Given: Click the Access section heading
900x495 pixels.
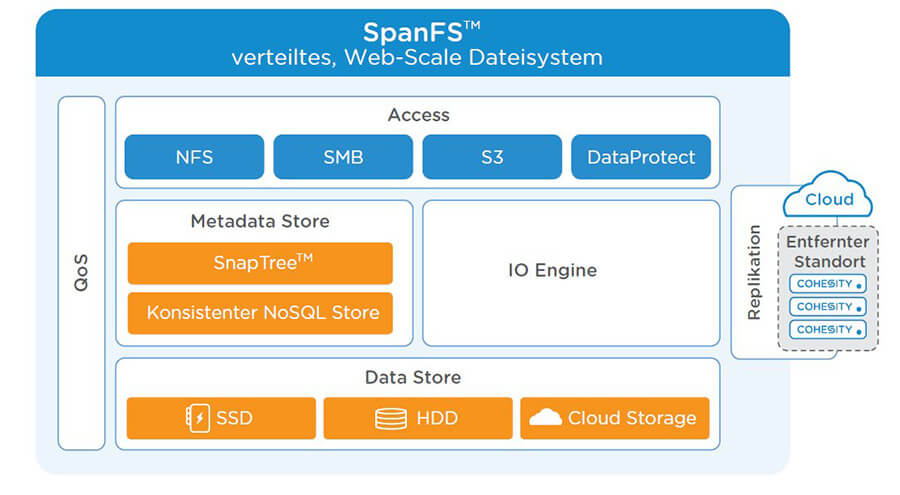Looking at the screenshot, I should (418, 115).
